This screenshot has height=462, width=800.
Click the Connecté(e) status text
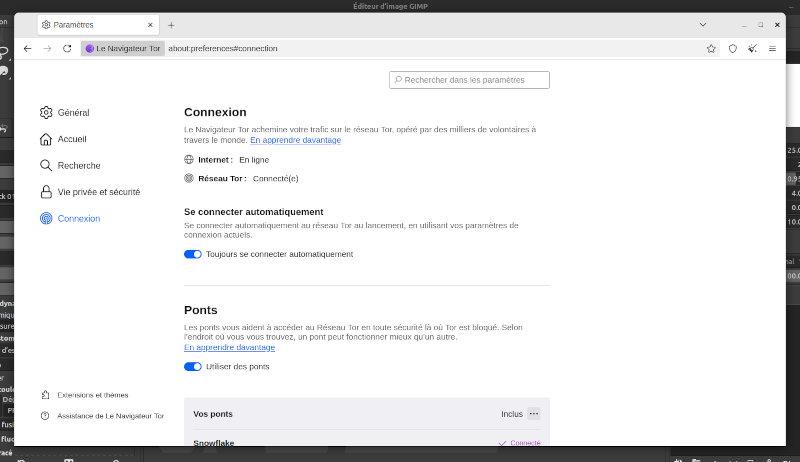pyautogui.click(x=276, y=178)
